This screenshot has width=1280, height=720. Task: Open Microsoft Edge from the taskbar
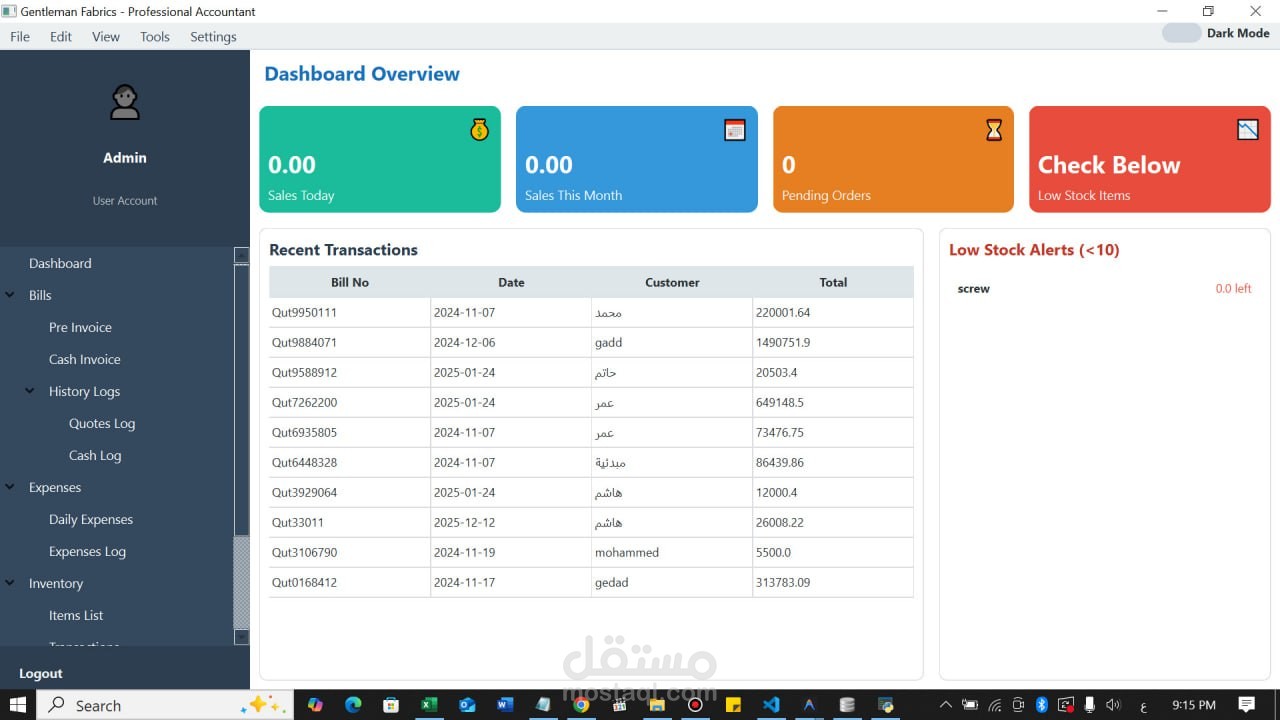click(353, 705)
